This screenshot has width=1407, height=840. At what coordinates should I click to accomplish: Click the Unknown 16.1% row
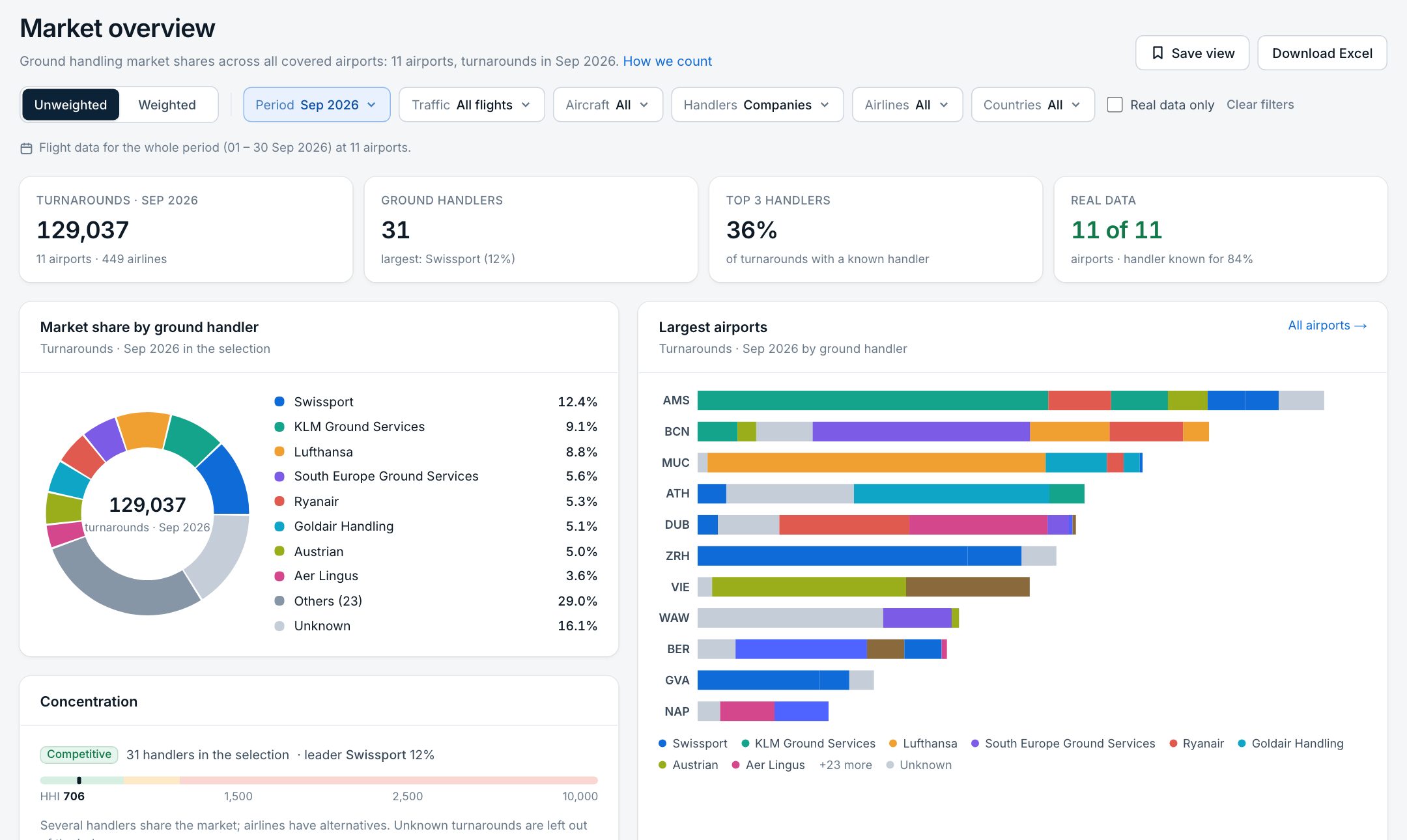pos(436,626)
